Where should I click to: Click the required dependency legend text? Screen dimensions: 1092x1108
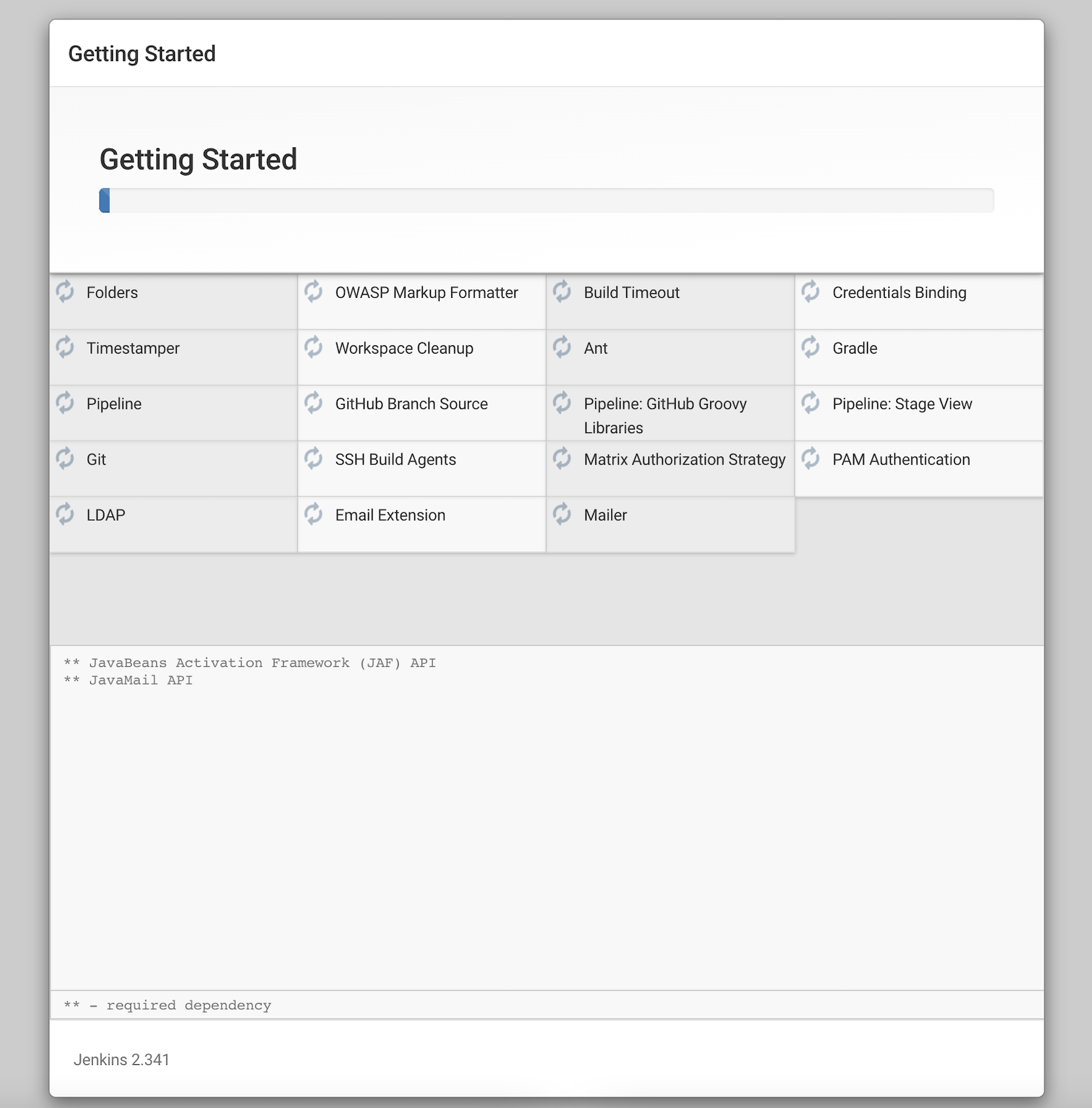(167, 1006)
